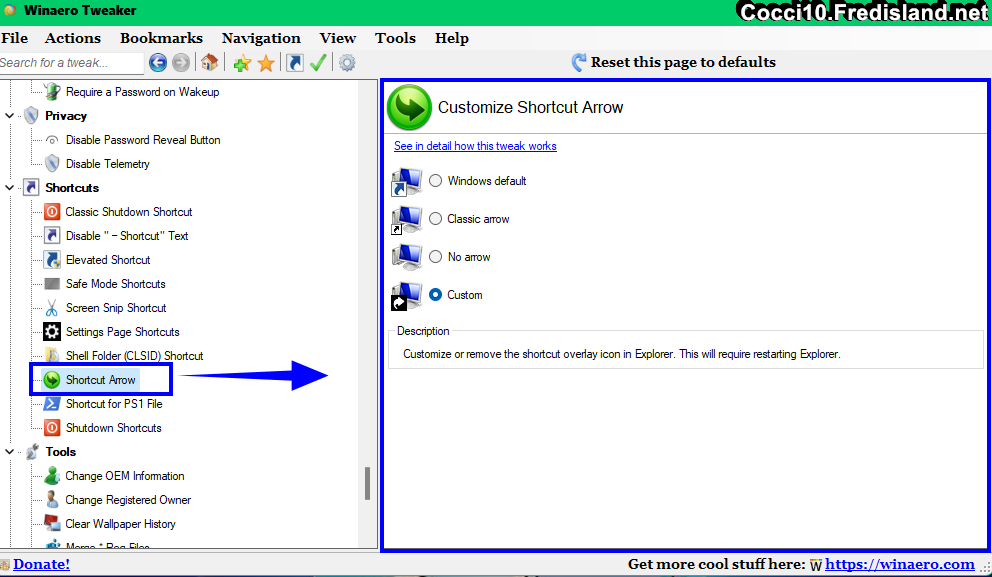Viewport: 992px width, 577px height.
Task: Click the Classic Shutdown Shortcut red icon
Action: tap(52, 212)
